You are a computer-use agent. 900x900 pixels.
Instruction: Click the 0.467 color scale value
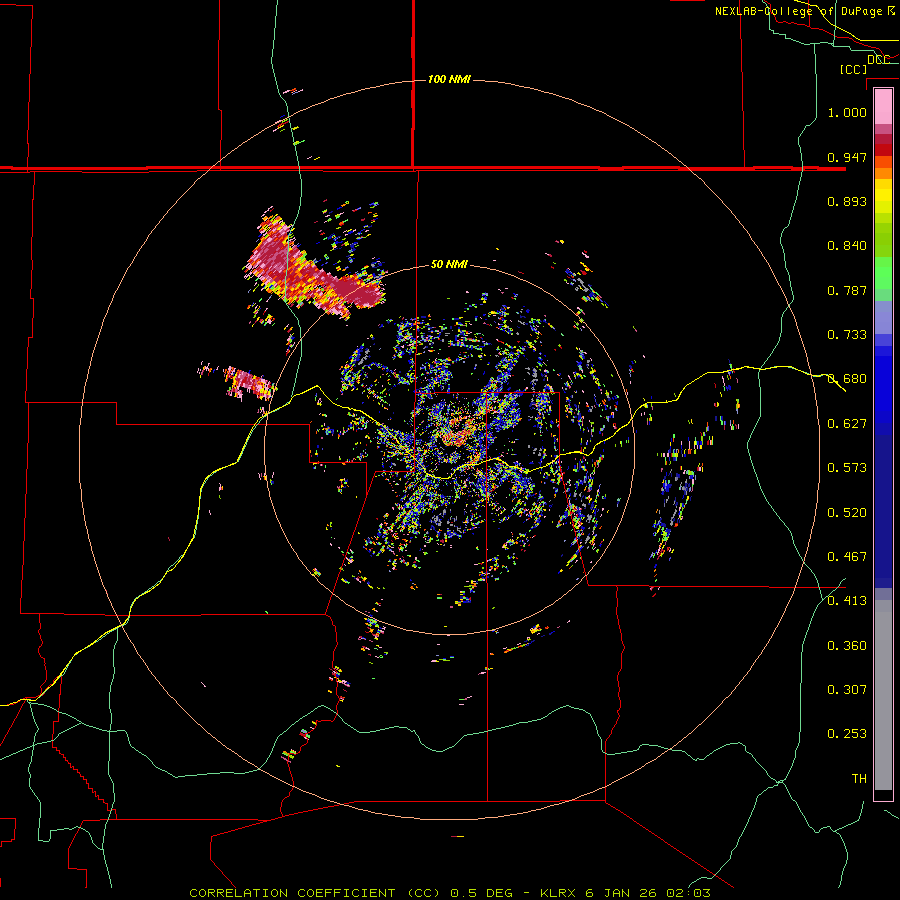(847, 557)
